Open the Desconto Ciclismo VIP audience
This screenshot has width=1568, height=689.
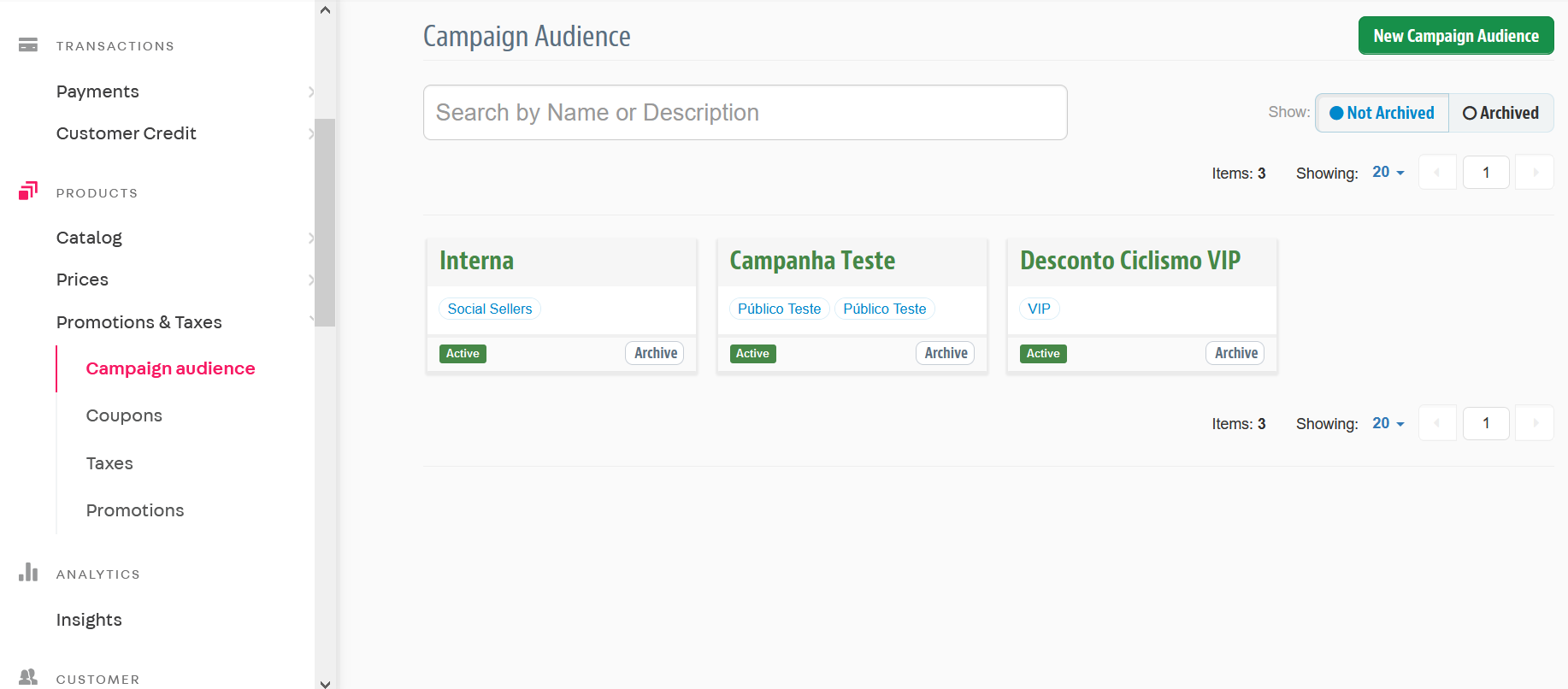[x=1129, y=261]
